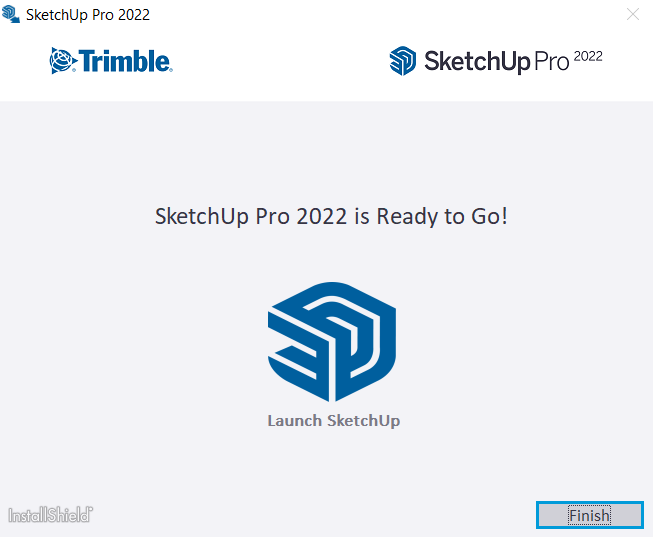Click the 2022 number in the headline
Viewport: 653px width, 537px height.
(x=322, y=217)
